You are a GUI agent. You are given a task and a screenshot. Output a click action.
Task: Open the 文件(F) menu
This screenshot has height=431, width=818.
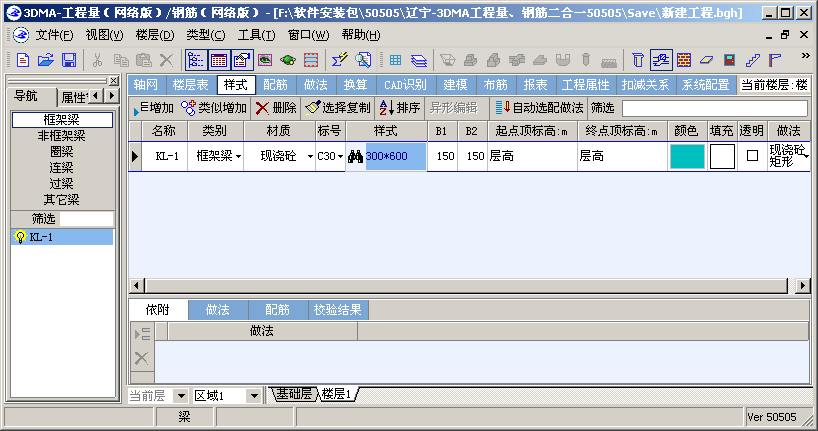click(54, 35)
